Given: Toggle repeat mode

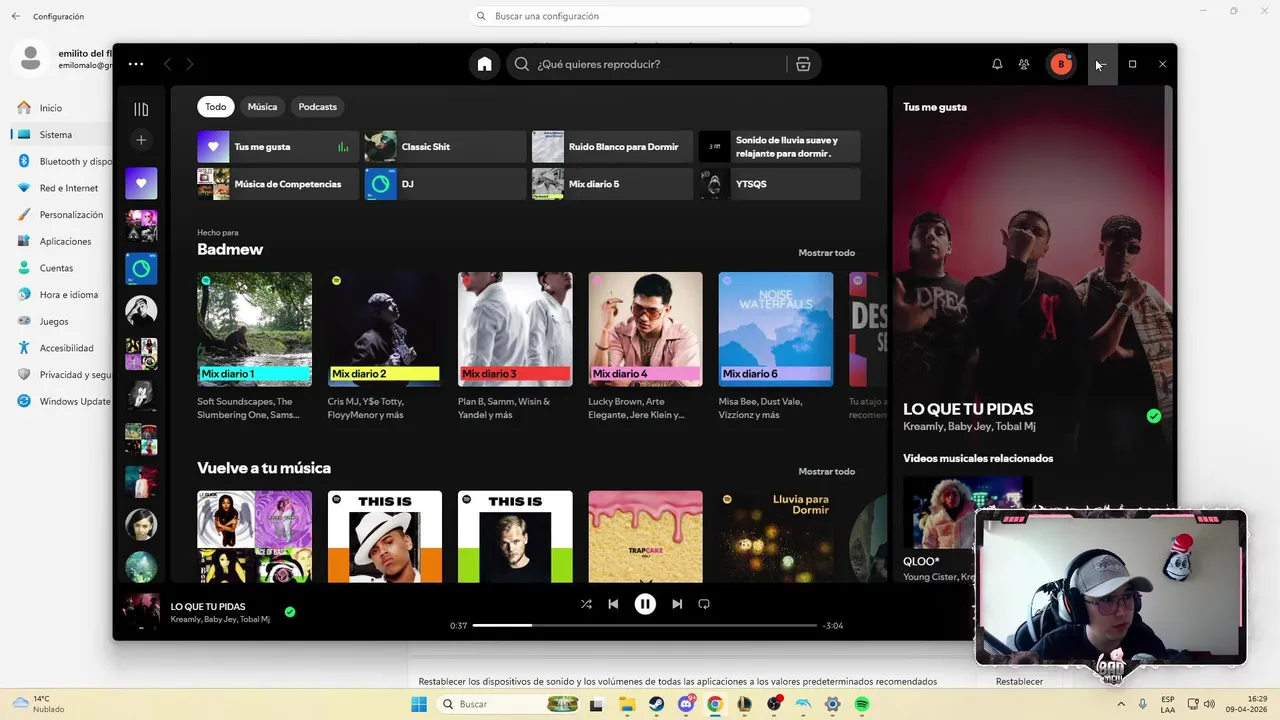Looking at the screenshot, I should pos(704,604).
